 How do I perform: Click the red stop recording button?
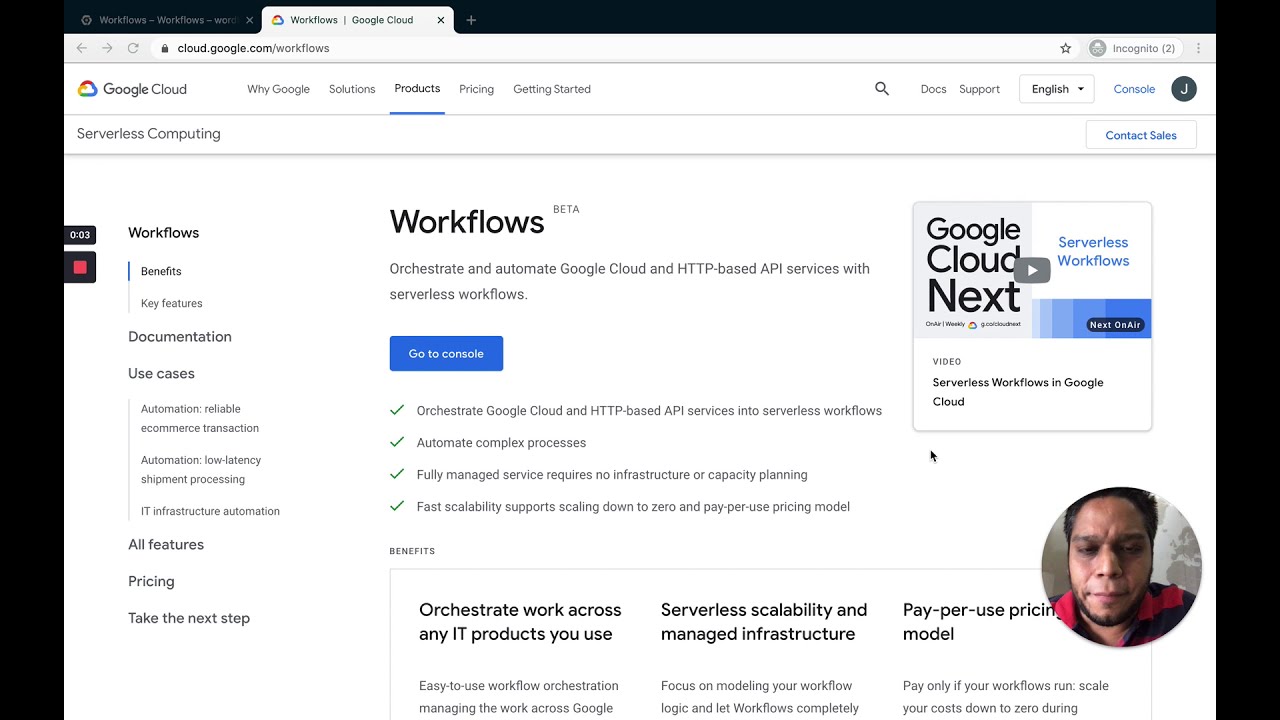pos(80,267)
